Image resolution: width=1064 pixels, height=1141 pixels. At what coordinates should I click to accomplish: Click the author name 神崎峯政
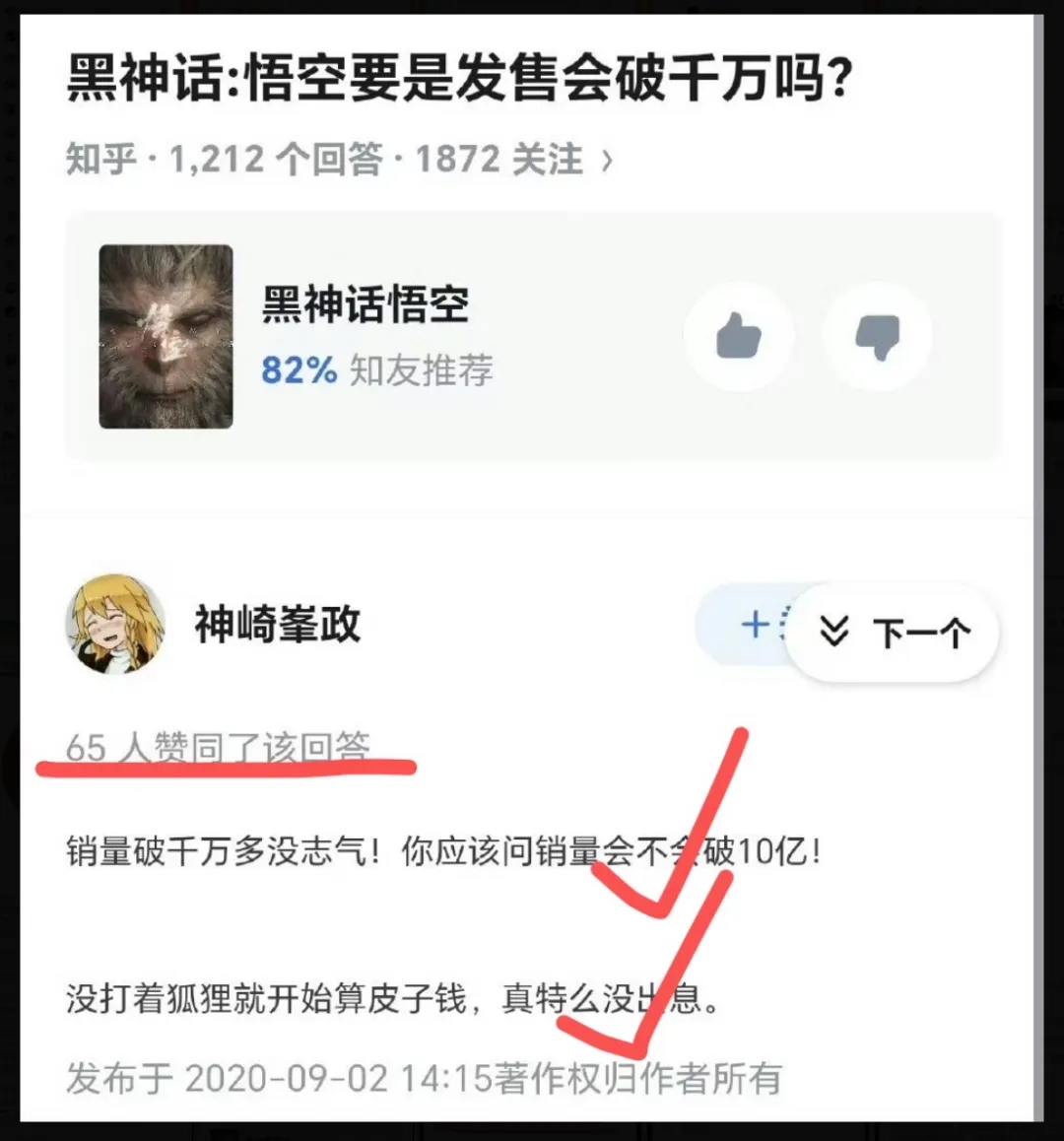(277, 624)
